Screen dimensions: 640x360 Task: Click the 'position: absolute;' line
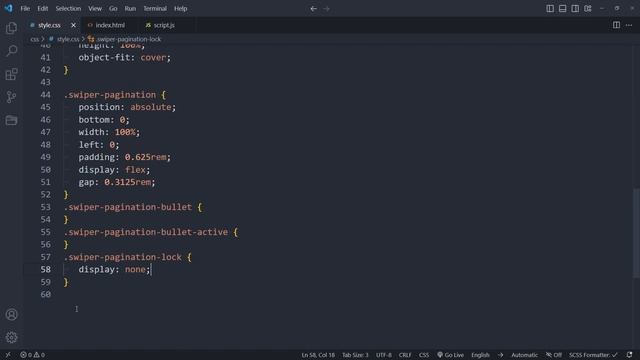[127, 107]
